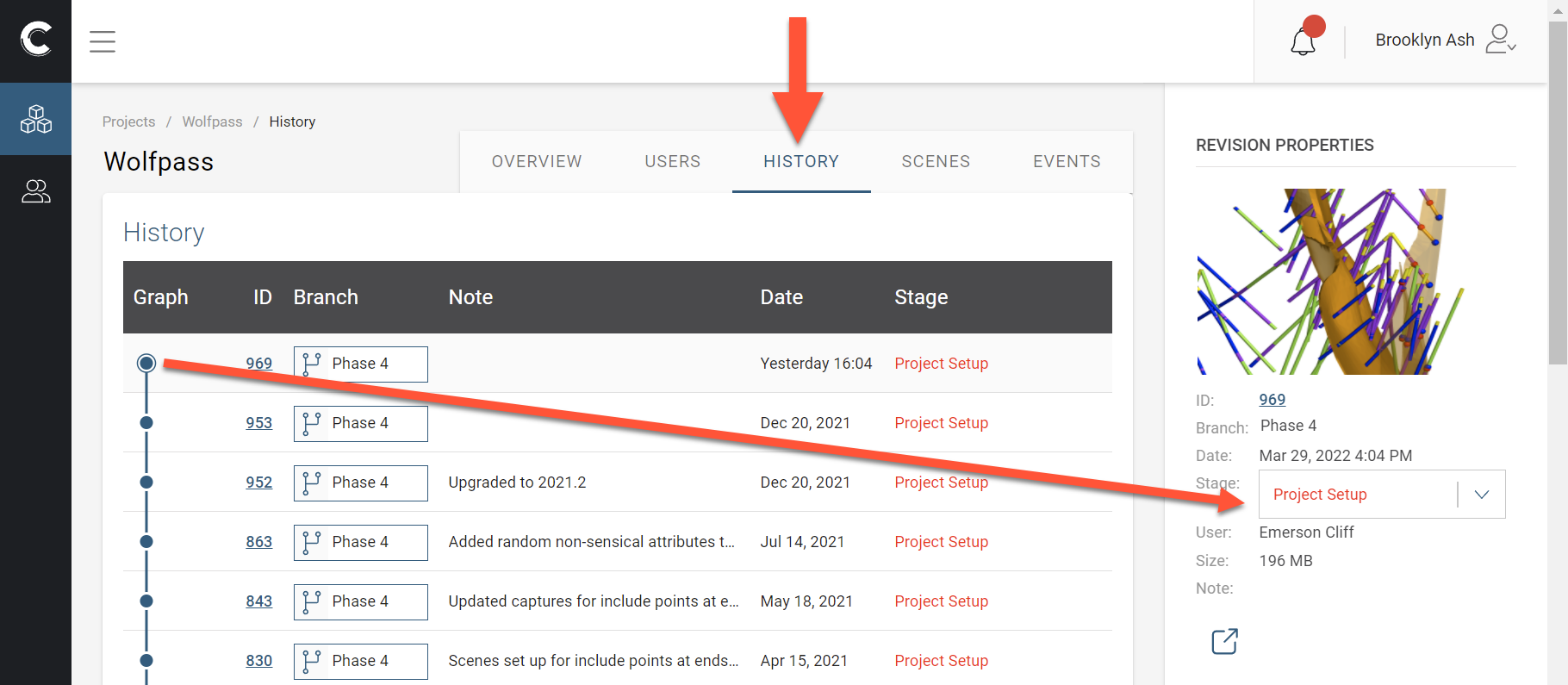Open the notifications bell
Image resolution: width=1568 pixels, height=685 pixels.
pyautogui.click(x=1303, y=40)
